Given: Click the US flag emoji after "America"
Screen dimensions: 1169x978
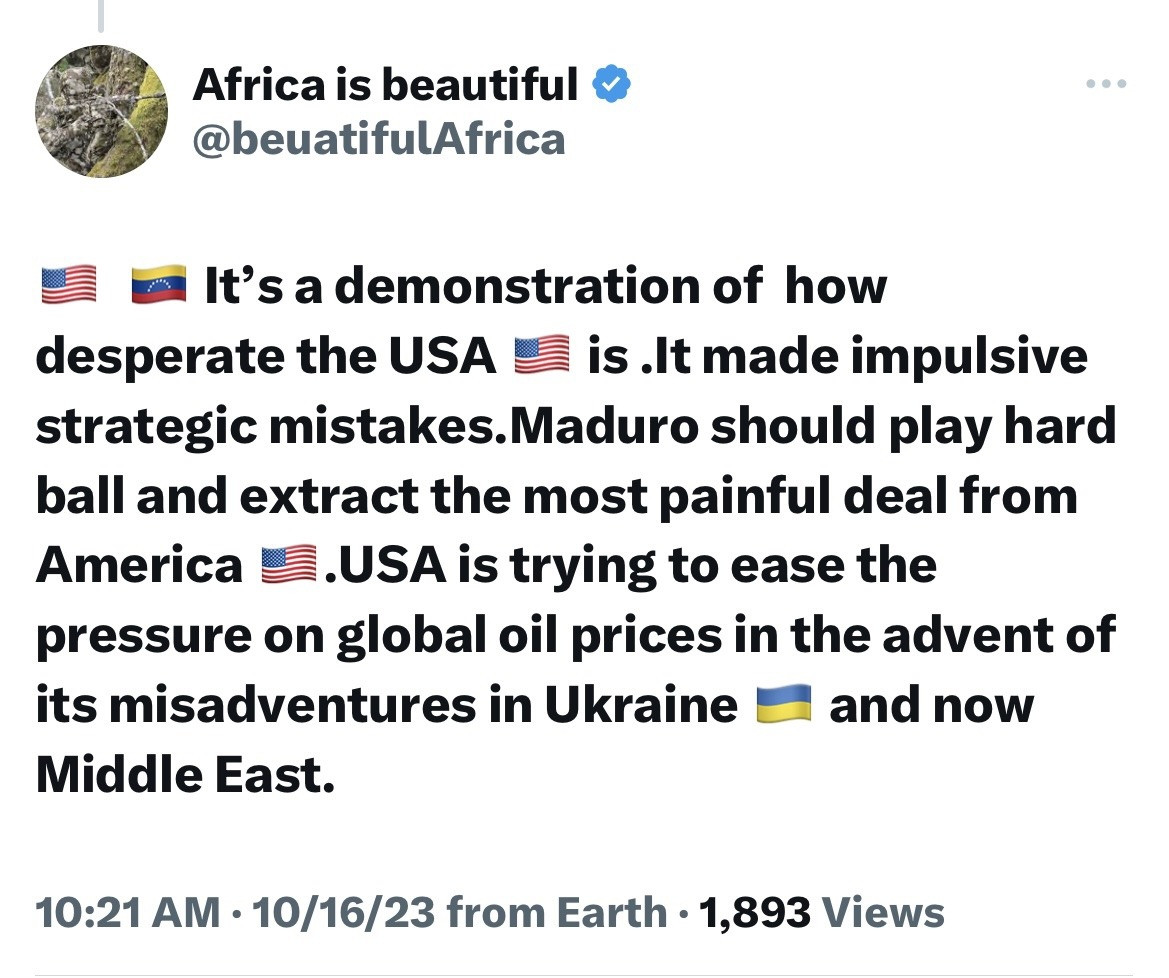Looking at the screenshot, I should [x=288, y=566].
